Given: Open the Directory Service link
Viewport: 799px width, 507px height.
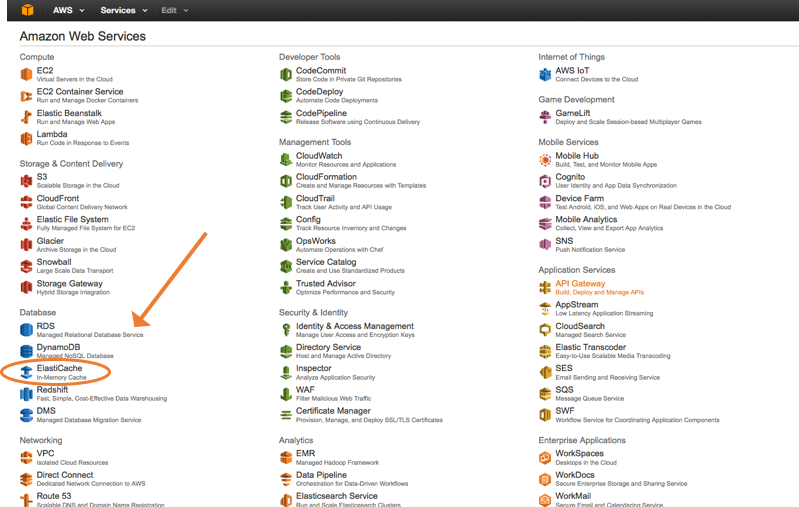Looking at the screenshot, I should (328, 347).
